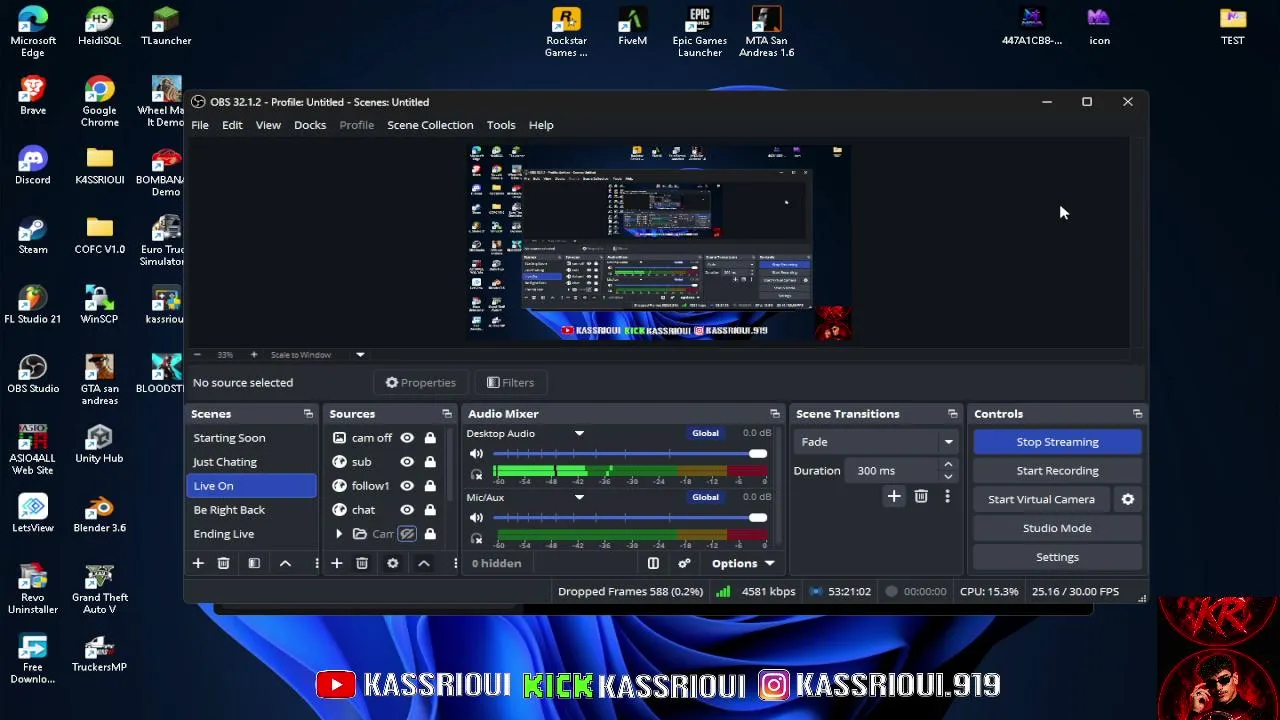The image size is (1280, 720).
Task: Expand the Cam group in Sources
Action: [x=339, y=534]
